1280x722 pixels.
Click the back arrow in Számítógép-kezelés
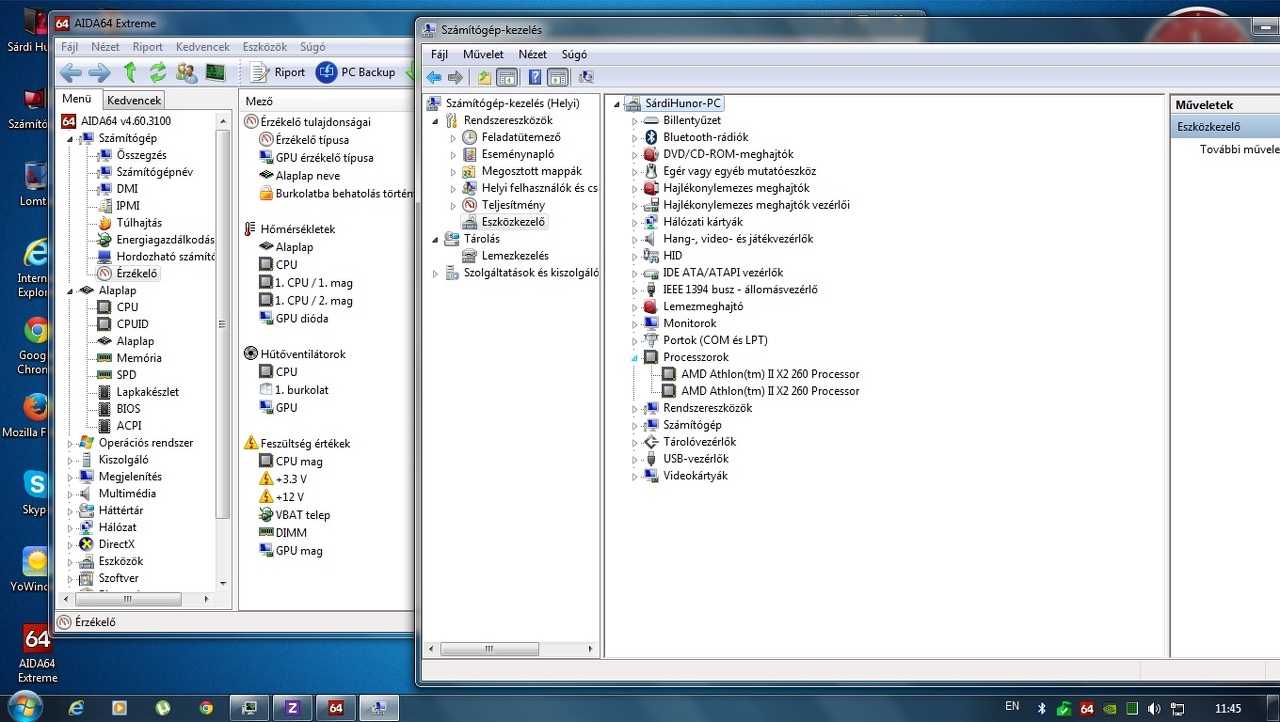pyautogui.click(x=434, y=77)
